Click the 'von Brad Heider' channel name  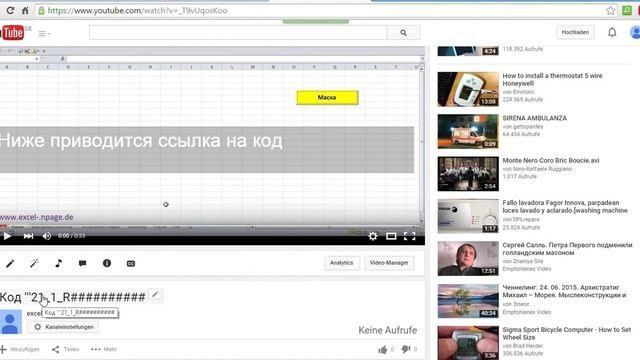click(x=522, y=346)
